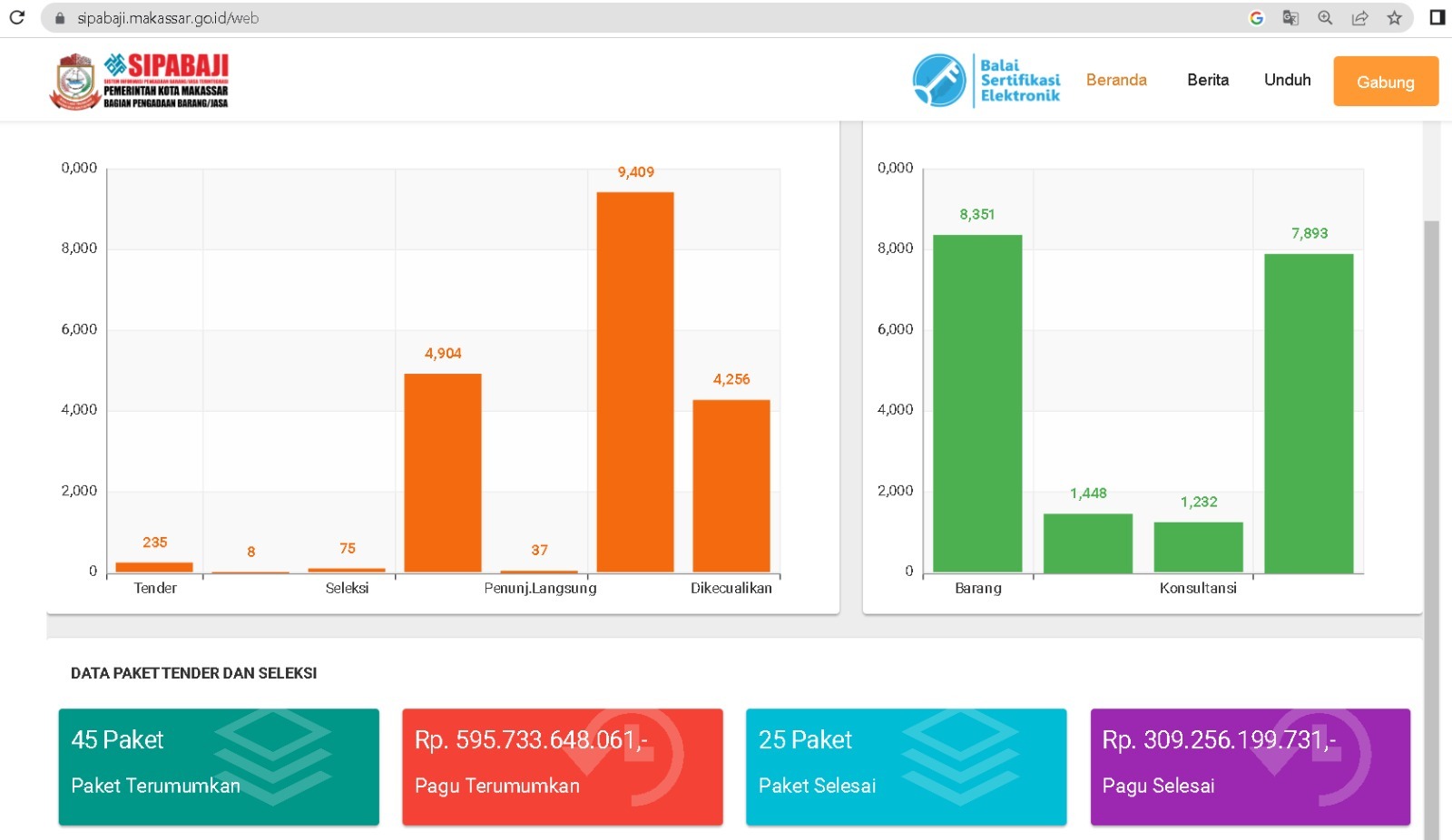Click the 25 Paket Selesai card

pos(906,767)
